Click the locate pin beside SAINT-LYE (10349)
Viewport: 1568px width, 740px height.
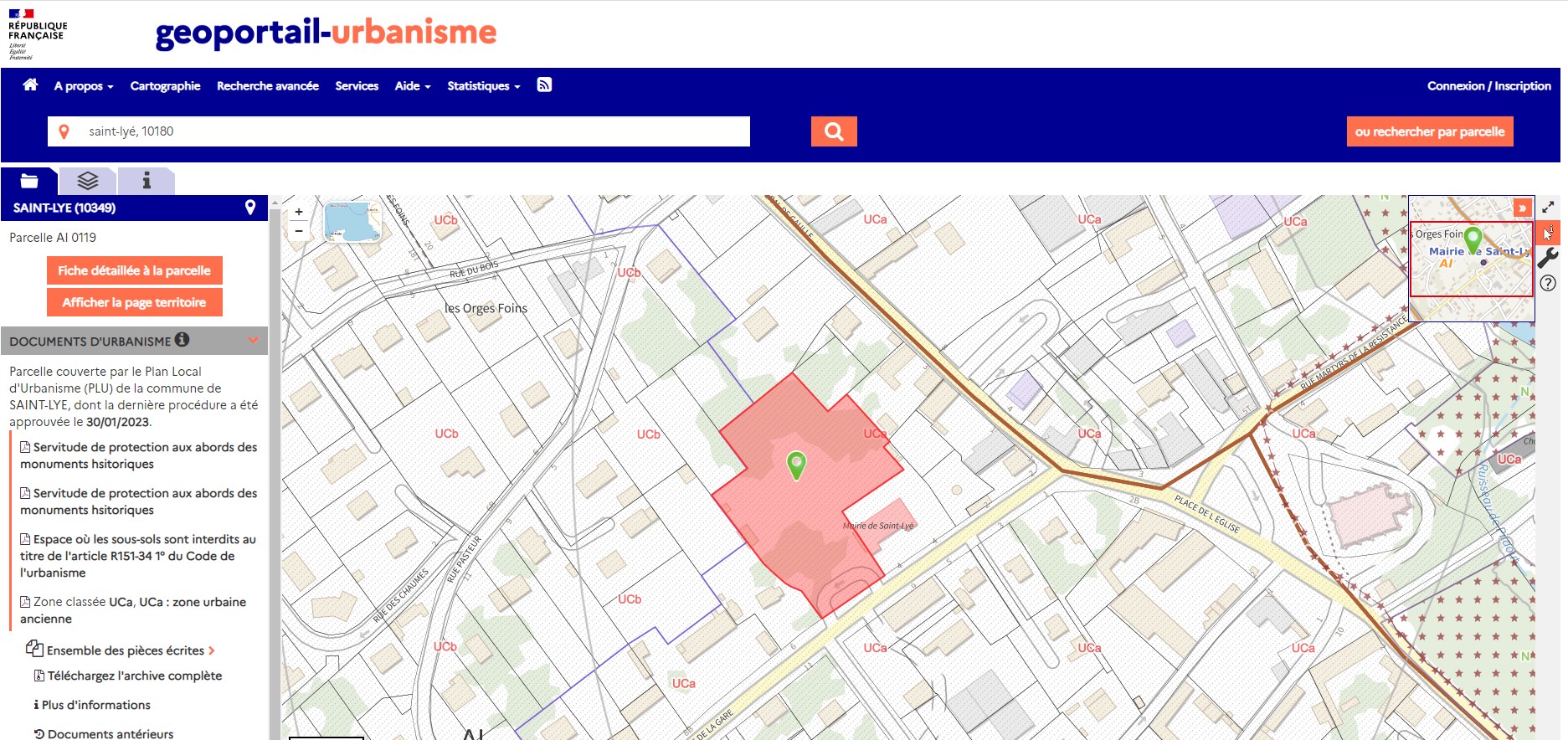[x=249, y=208]
